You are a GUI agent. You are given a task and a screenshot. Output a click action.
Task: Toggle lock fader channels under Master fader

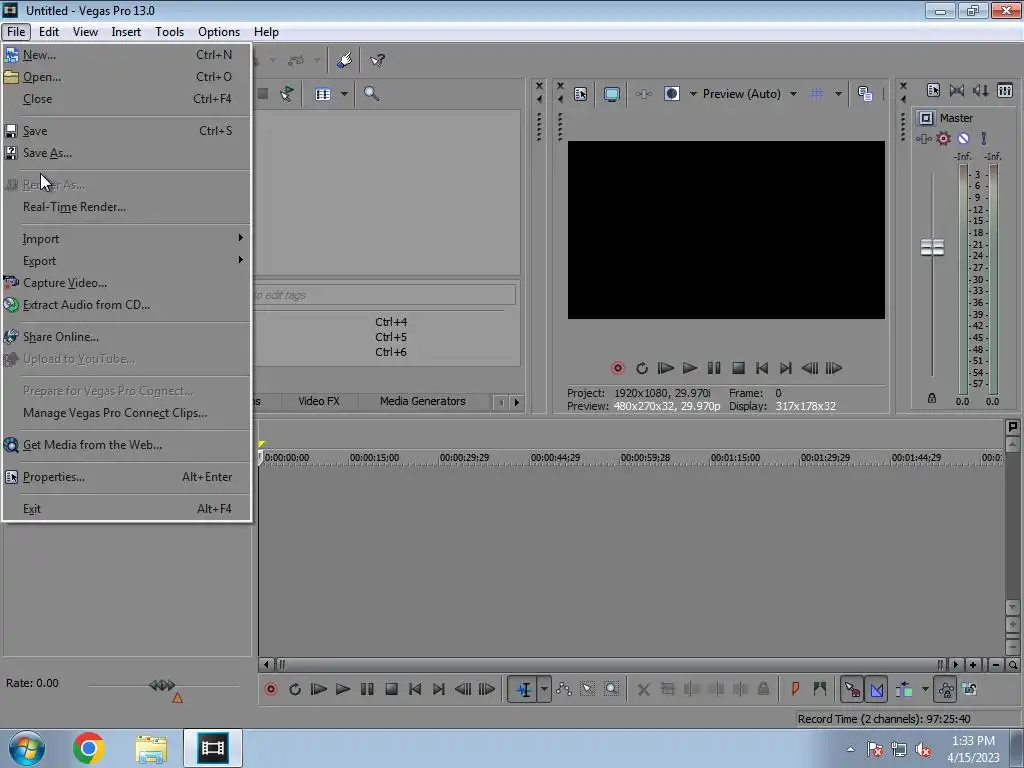pyautogui.click(x=932, y=398)
